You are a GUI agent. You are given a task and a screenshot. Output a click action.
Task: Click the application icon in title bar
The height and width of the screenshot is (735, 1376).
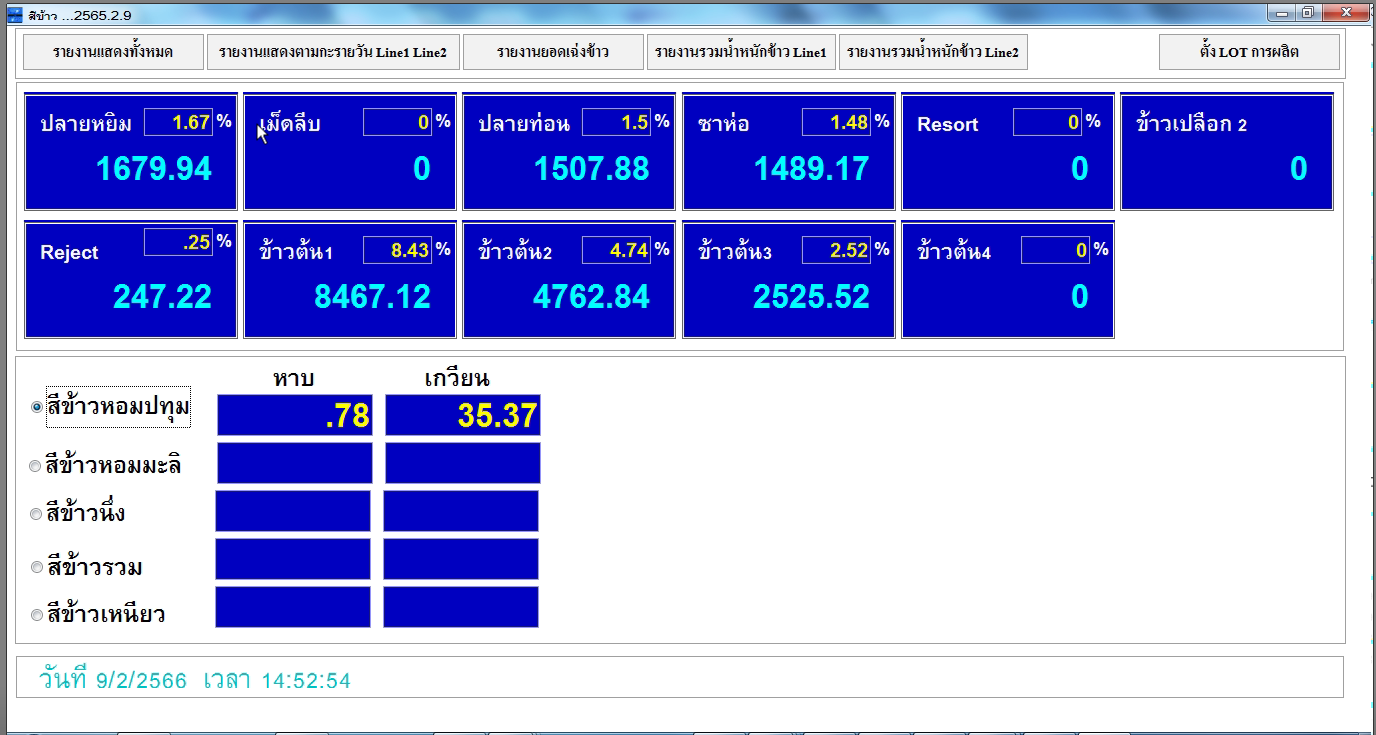point(15,14)
